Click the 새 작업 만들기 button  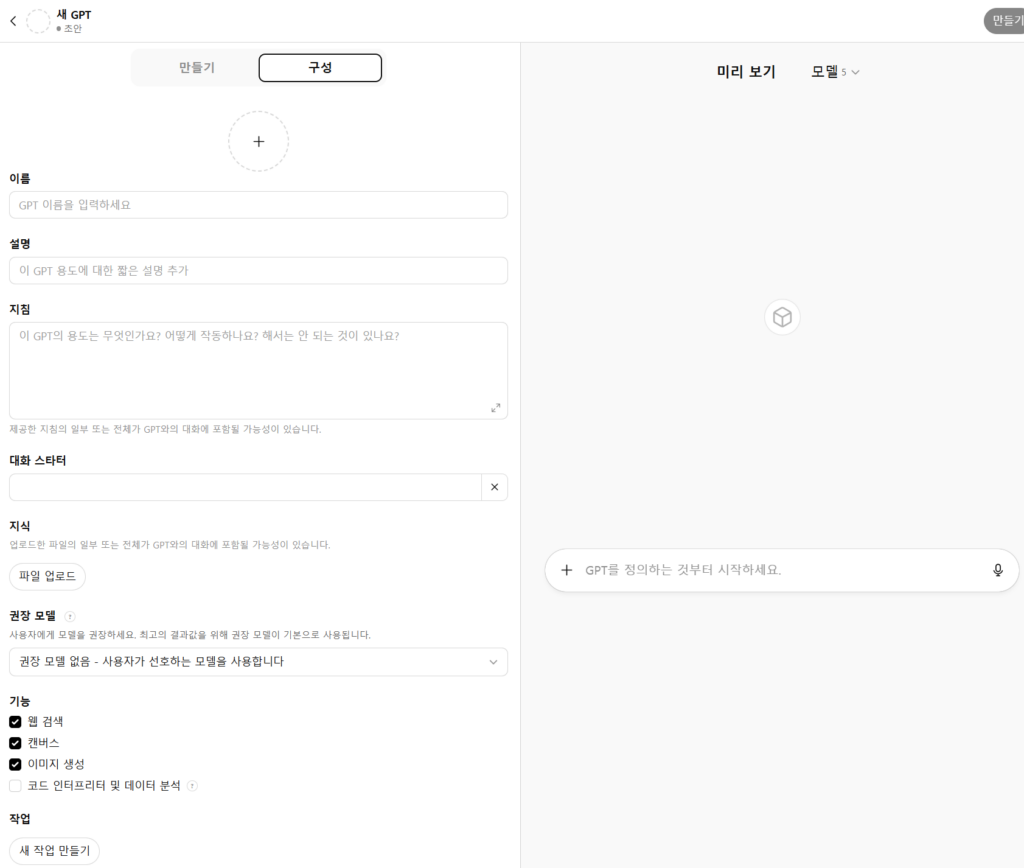[54, 851]
